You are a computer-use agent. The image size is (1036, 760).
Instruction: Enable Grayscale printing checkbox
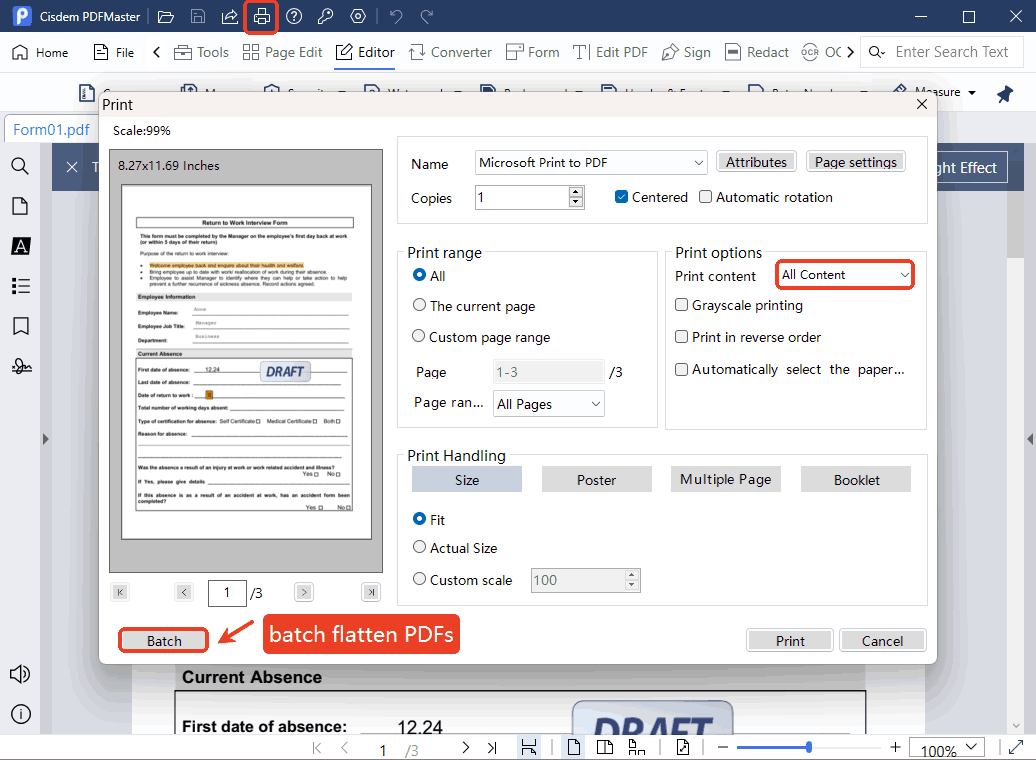point(682,305)
